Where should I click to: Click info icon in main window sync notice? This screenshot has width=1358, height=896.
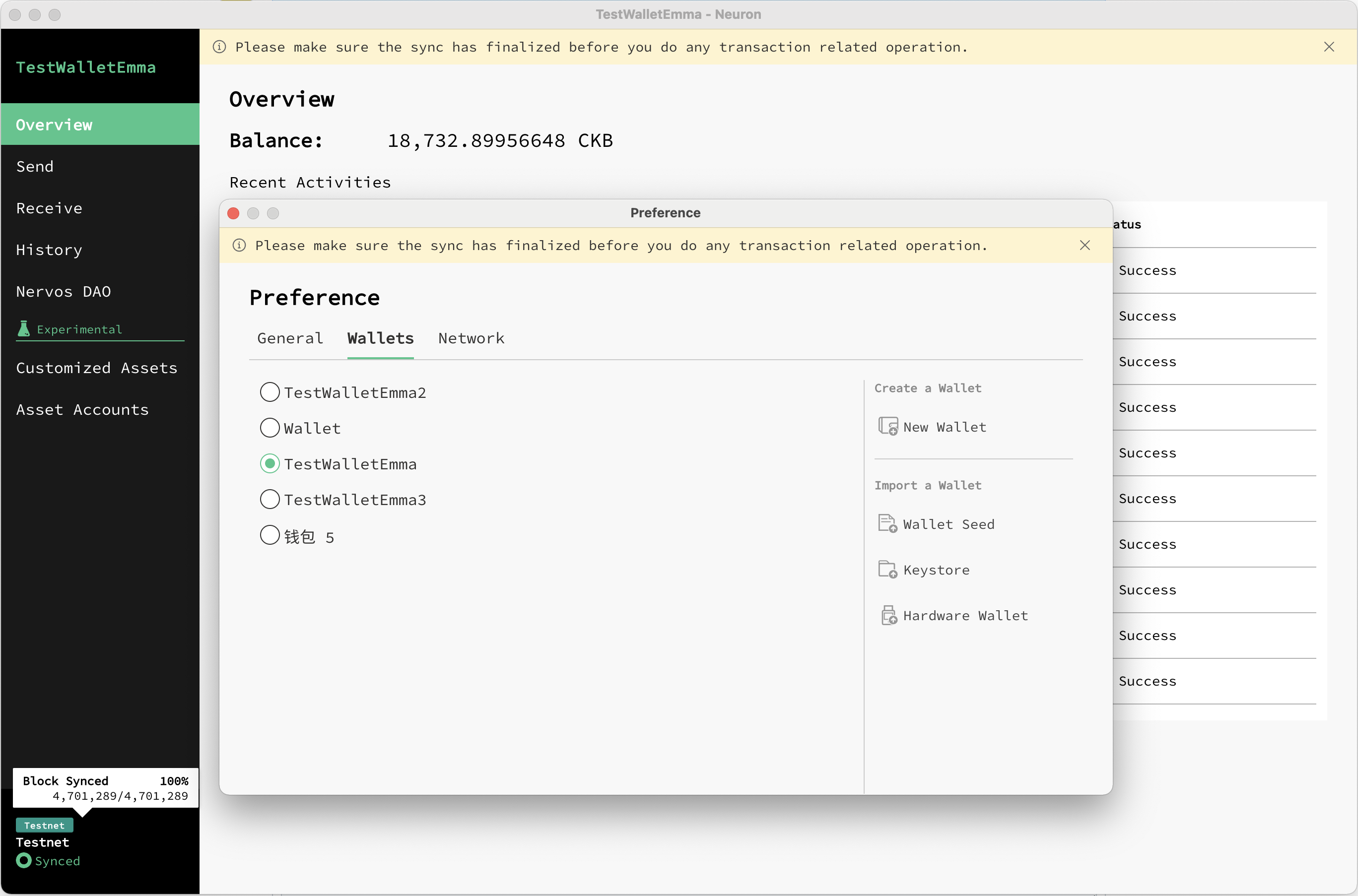pyautogui.click(x=219, y=47)
